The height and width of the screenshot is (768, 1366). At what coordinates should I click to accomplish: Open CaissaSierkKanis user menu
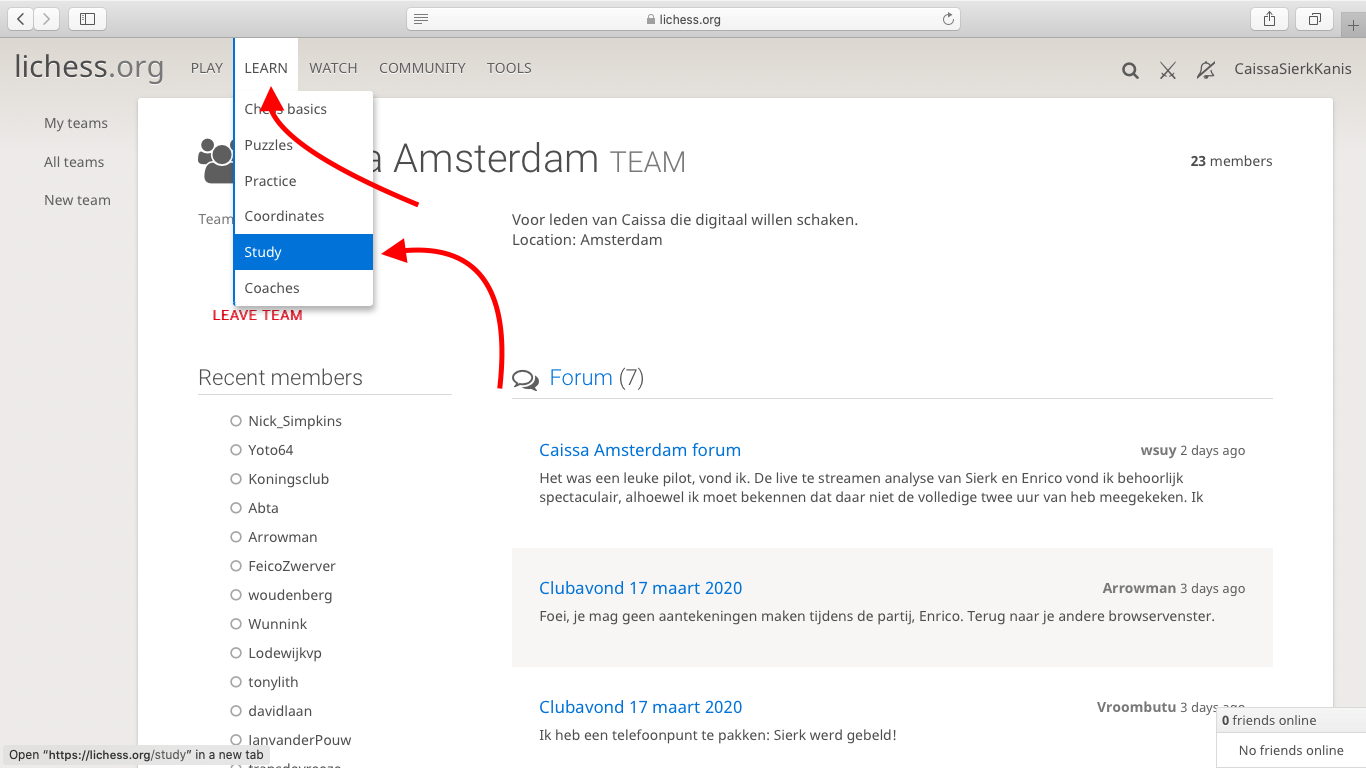[1293, 69]
